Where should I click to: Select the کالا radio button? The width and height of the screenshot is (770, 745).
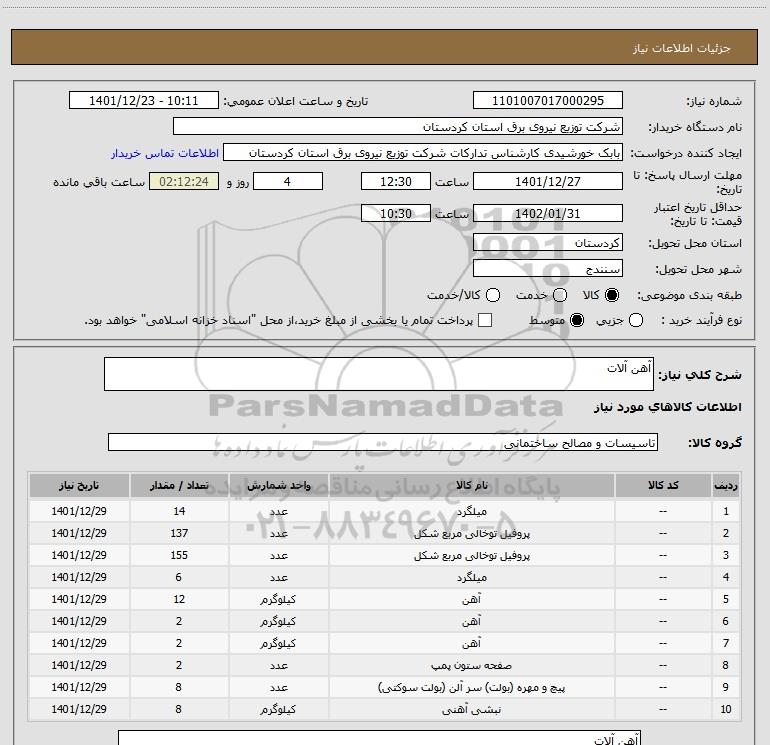(x=612, y=295)
